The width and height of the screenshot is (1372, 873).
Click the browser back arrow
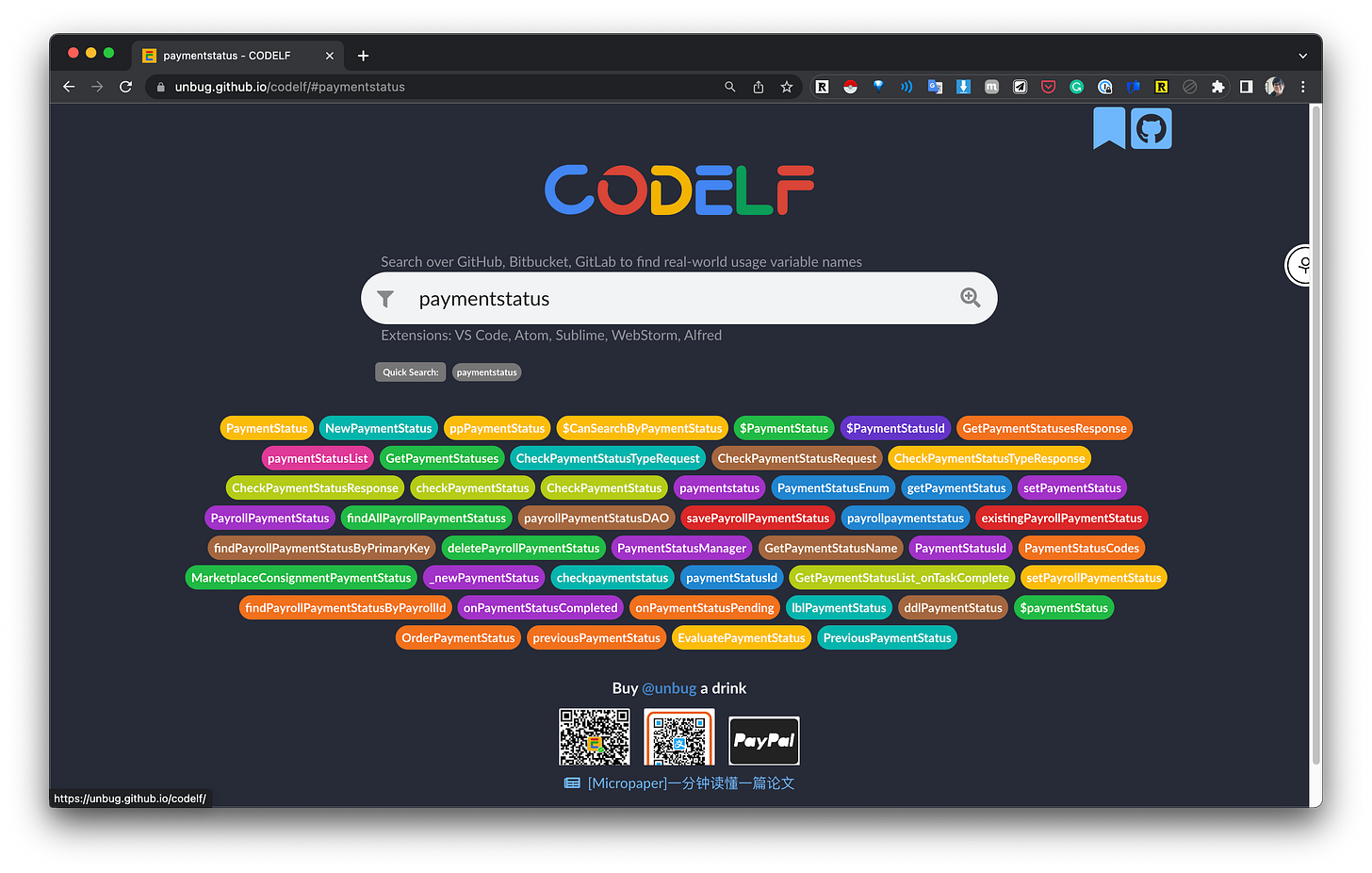point(69,87)
